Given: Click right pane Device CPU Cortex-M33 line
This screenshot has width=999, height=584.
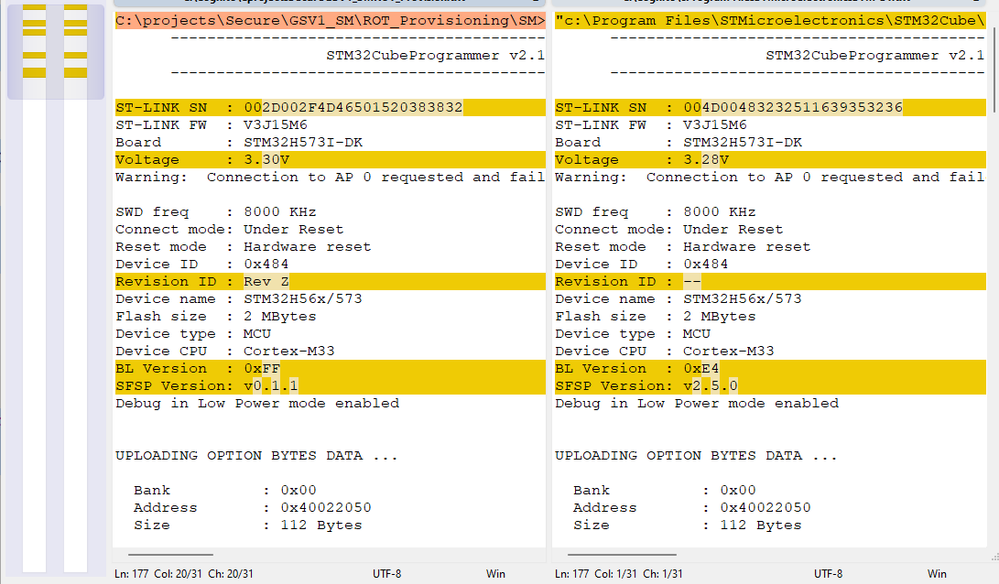Looking at the screenshot, I should point(665,351).
